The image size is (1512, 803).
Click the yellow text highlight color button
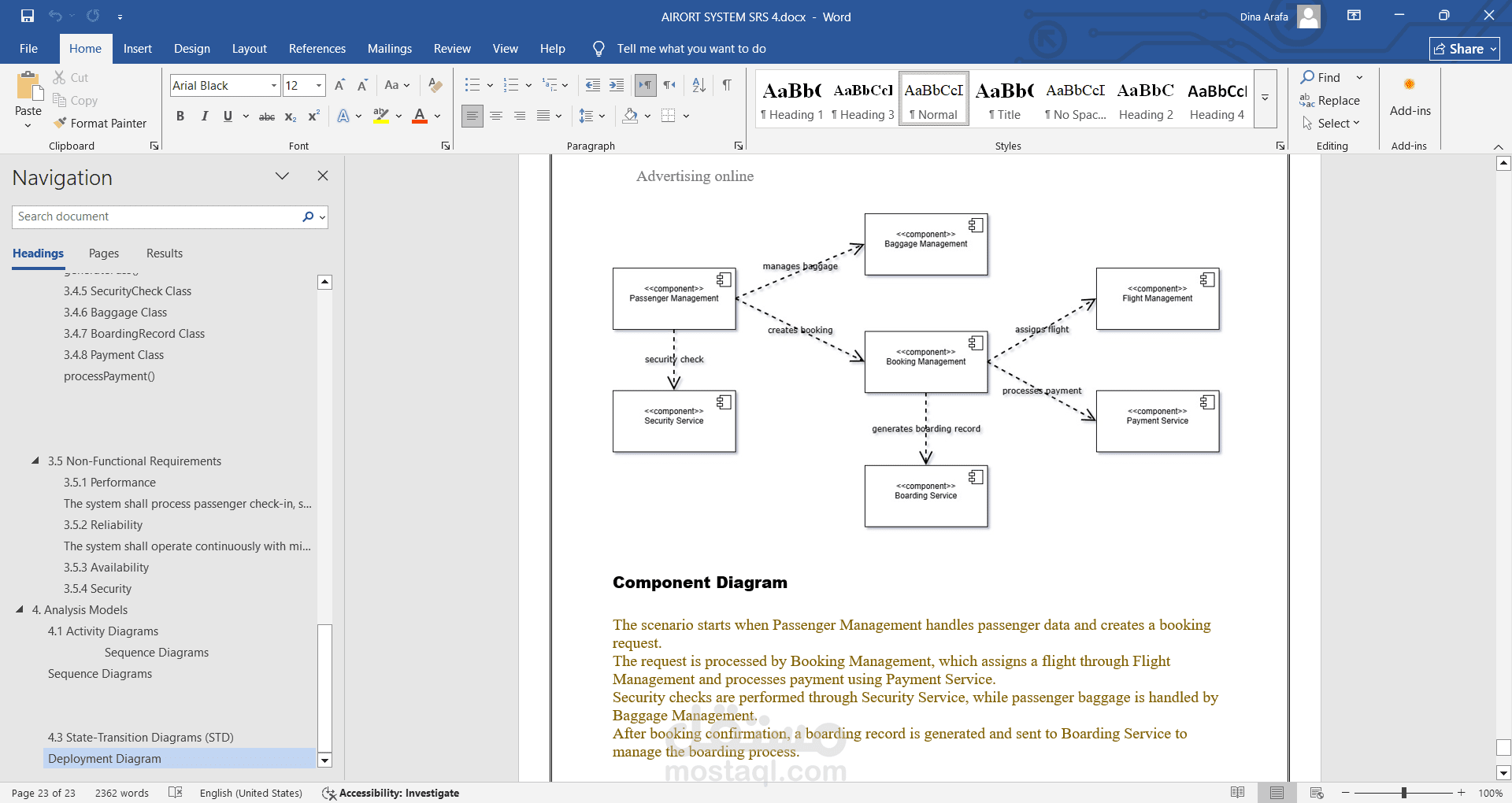pyautogui.click(x=381, y=116)
